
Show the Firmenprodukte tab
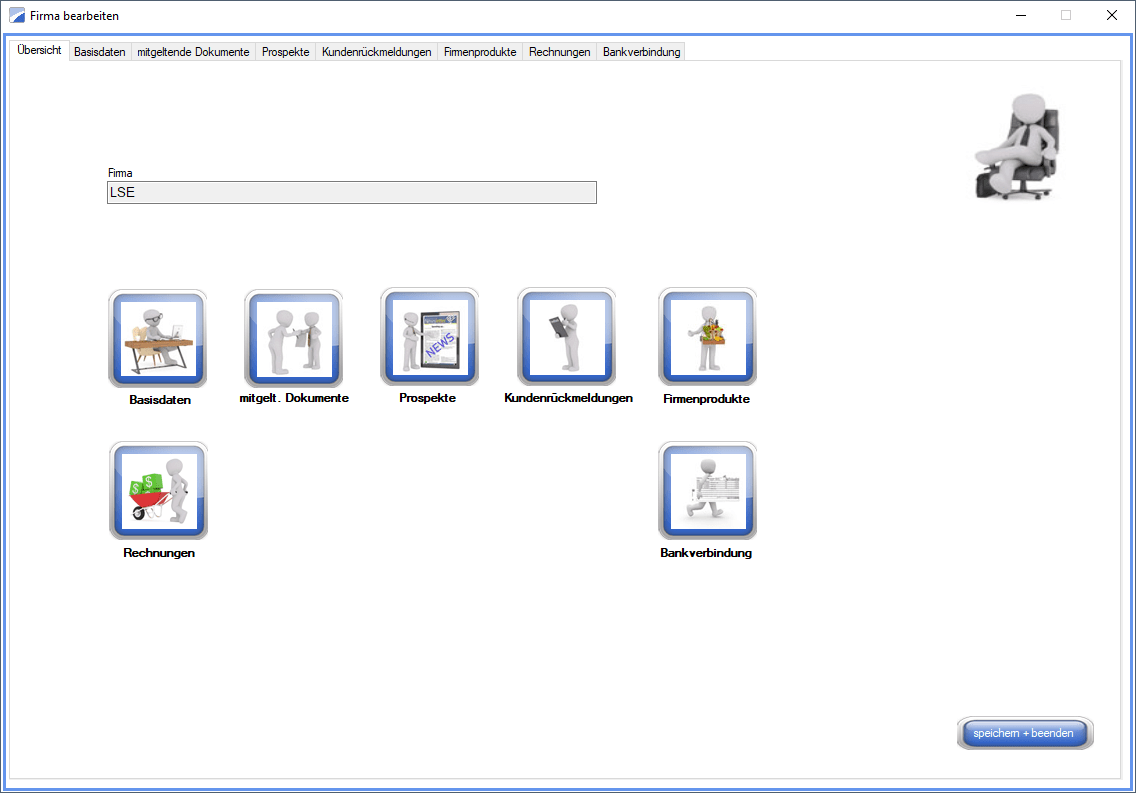tap(480, 52)
